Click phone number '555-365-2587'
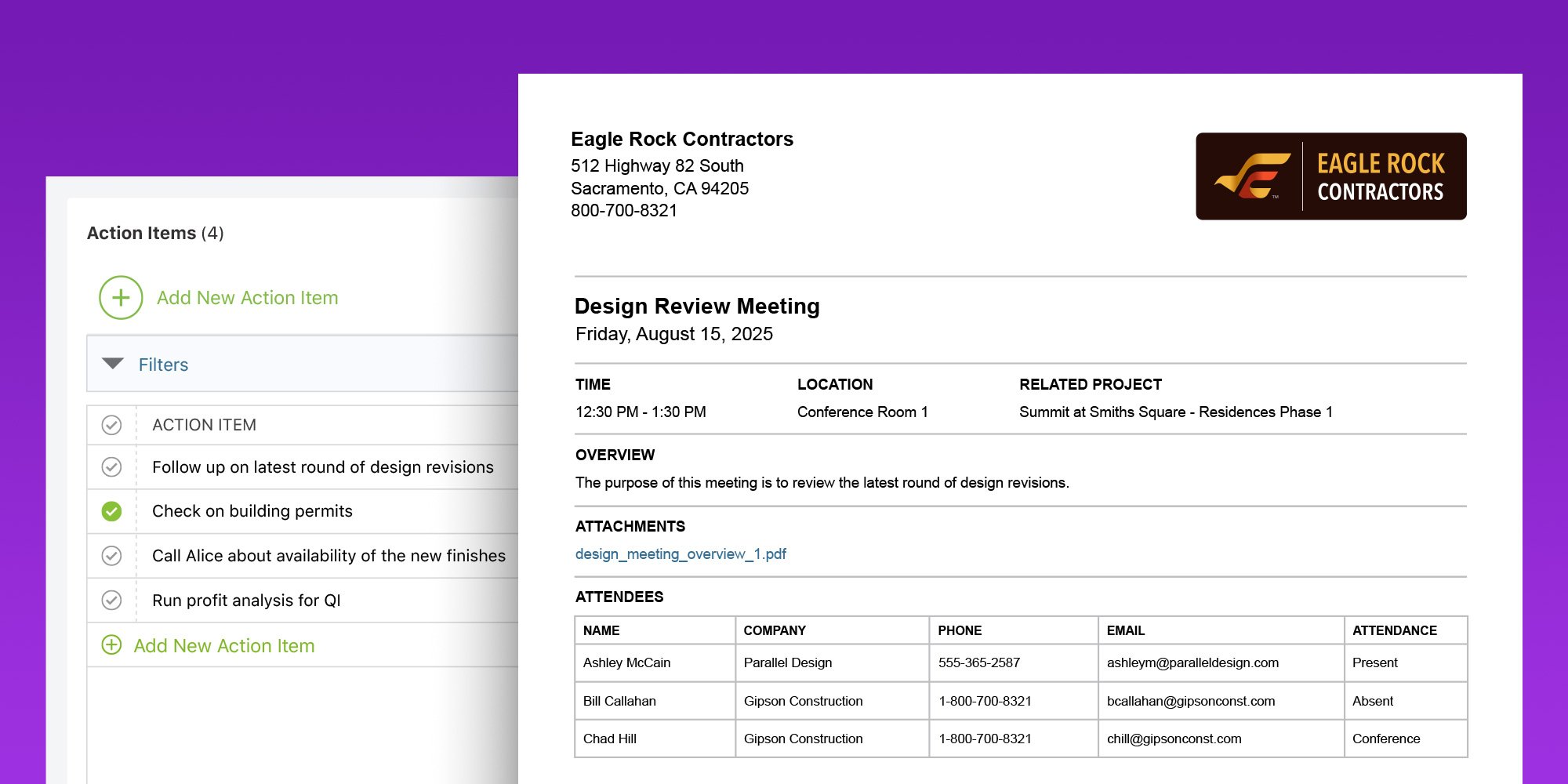The image size is (1568, 784). (x=979, y=662)
